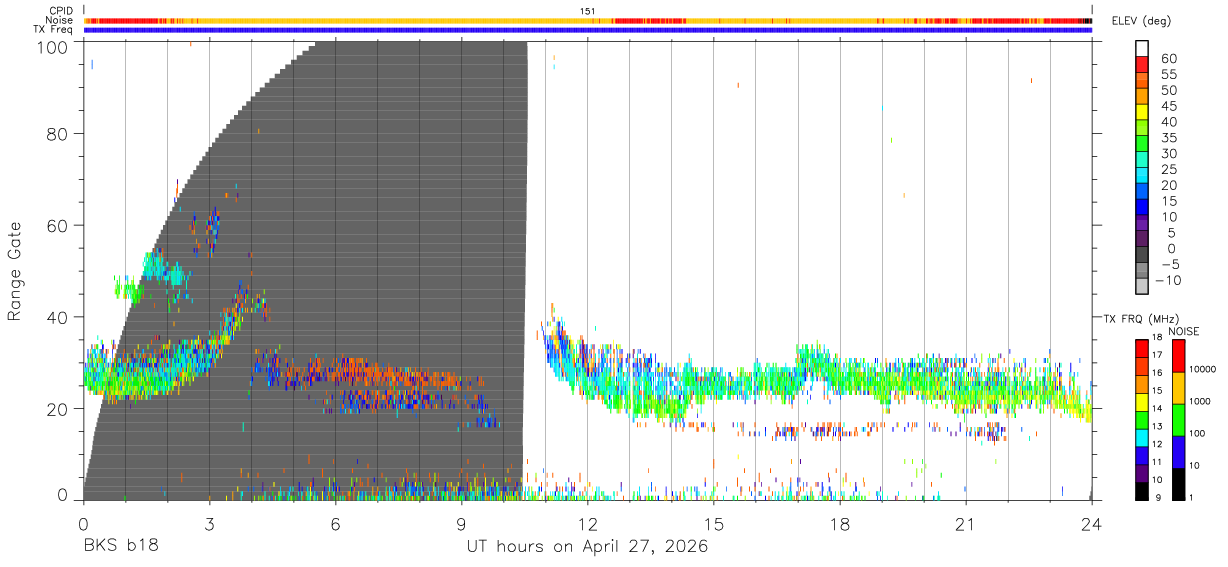Screen dimensions: 1228x567
Task: Click ELEV colorbar label 55
Action: (1169, 74)
